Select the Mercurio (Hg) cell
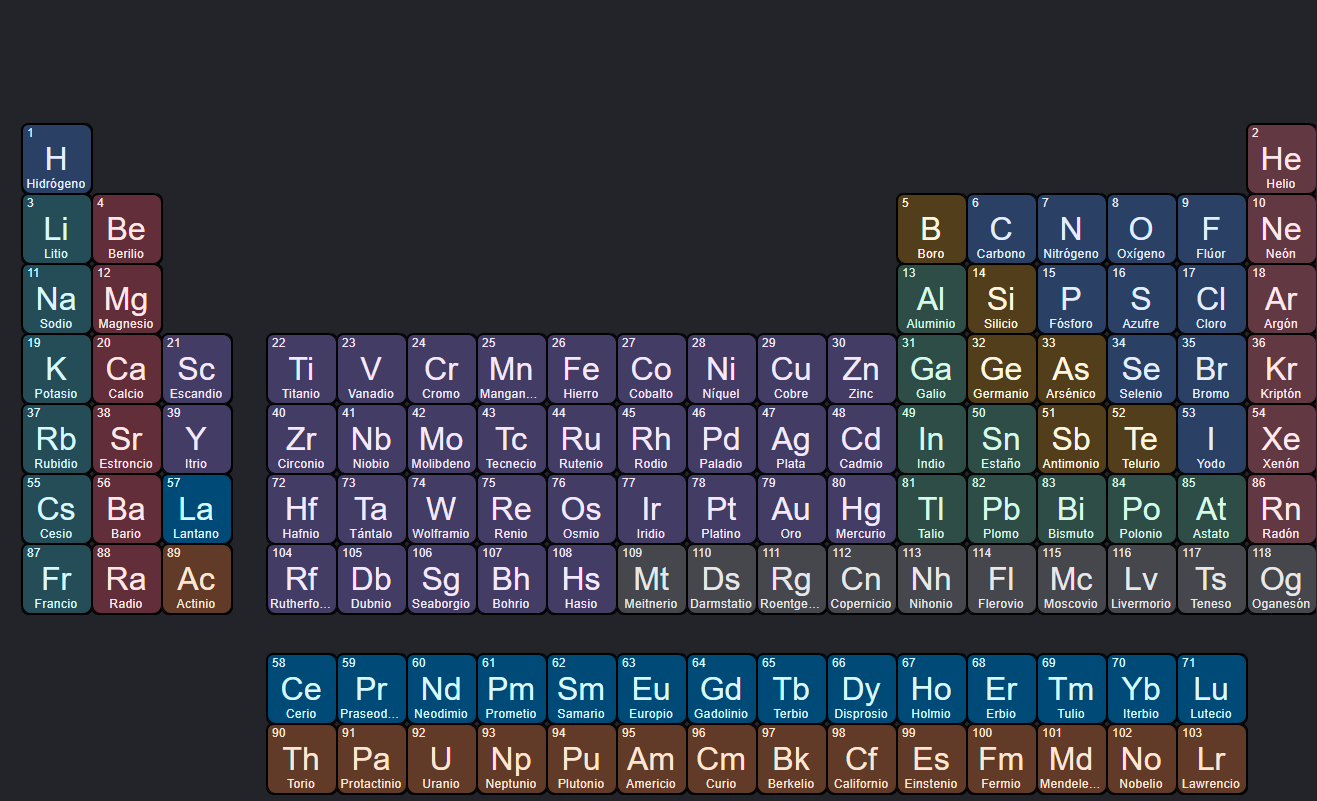This screenshot has width=1317, height=801. coord(861,509)
